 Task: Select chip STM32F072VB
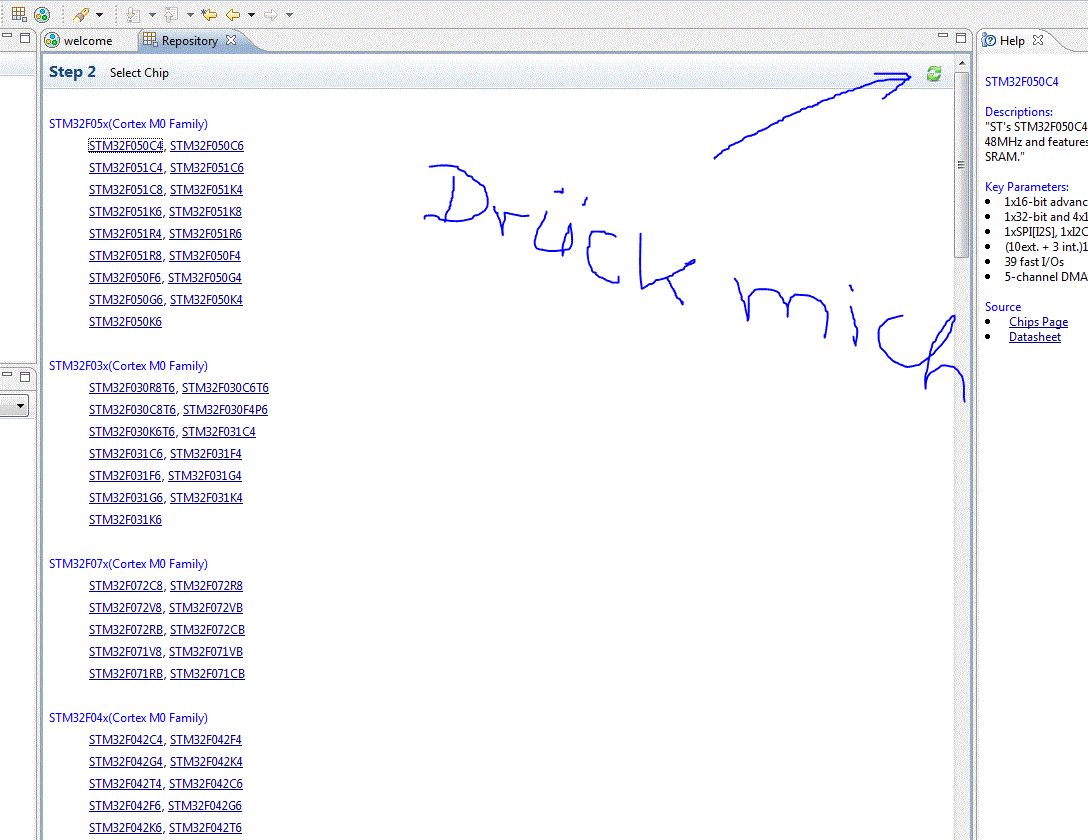click(206, 608)
